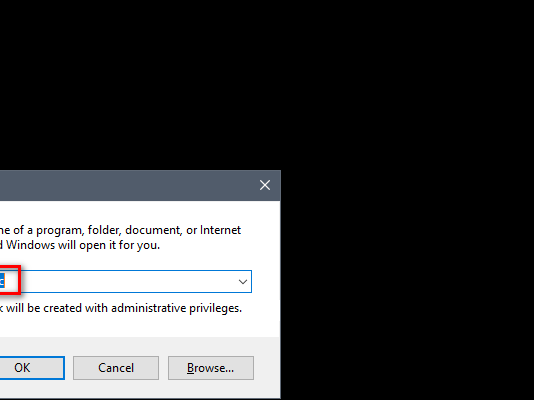
Task: Click the program, folder, document description text
Action: [x=120, y=230]
